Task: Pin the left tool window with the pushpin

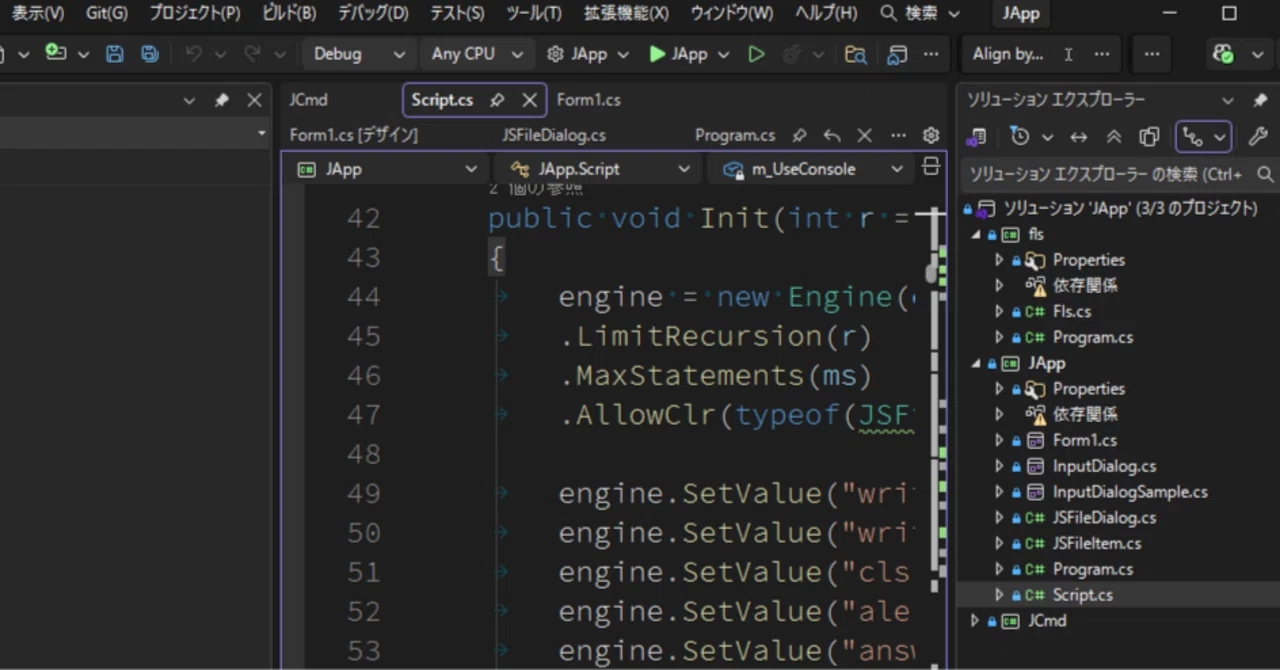Action: [x=222, y=100]
